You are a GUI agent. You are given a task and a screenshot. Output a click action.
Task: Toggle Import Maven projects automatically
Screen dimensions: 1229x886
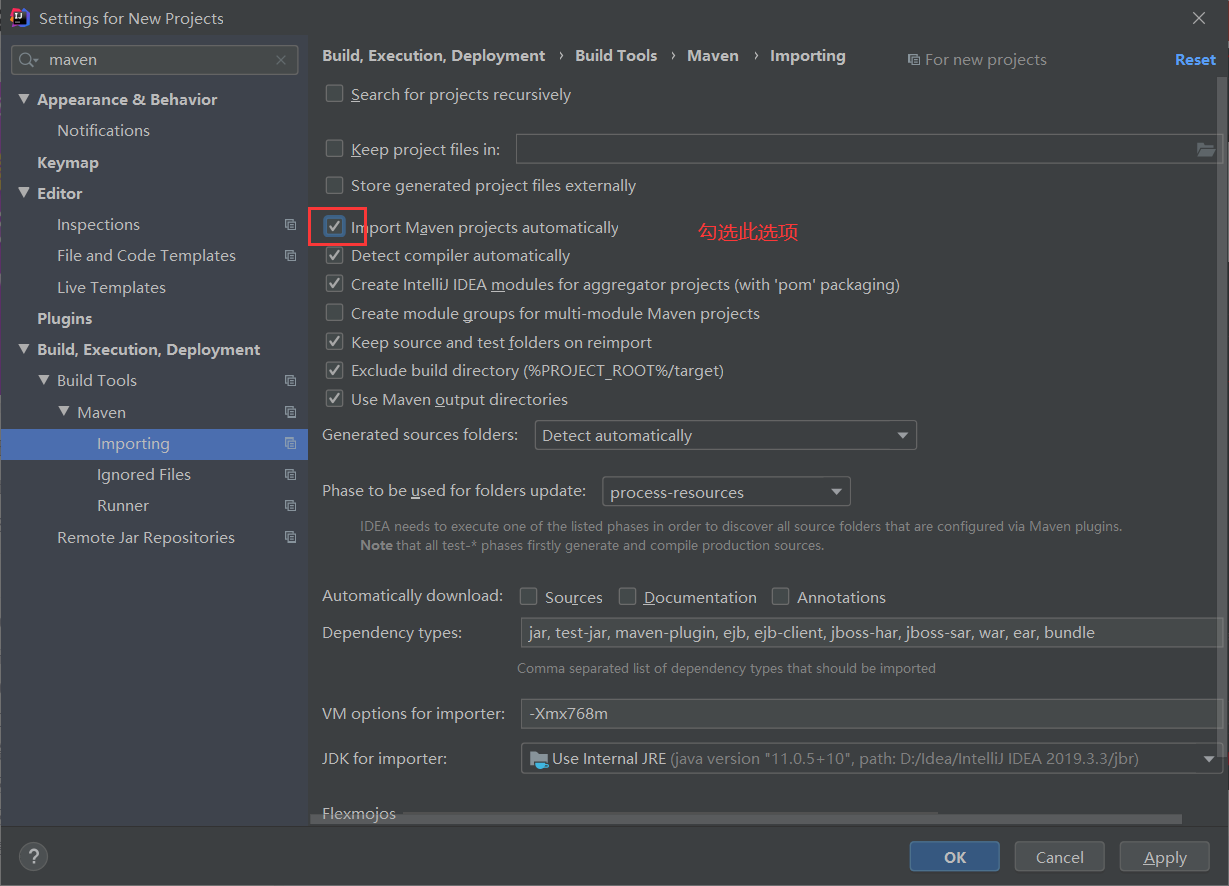[x=335, y=227]
